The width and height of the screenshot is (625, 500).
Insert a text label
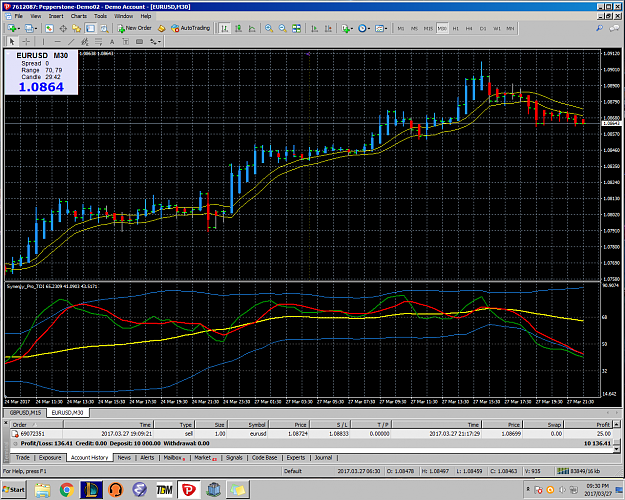click(x=126, y=41)
